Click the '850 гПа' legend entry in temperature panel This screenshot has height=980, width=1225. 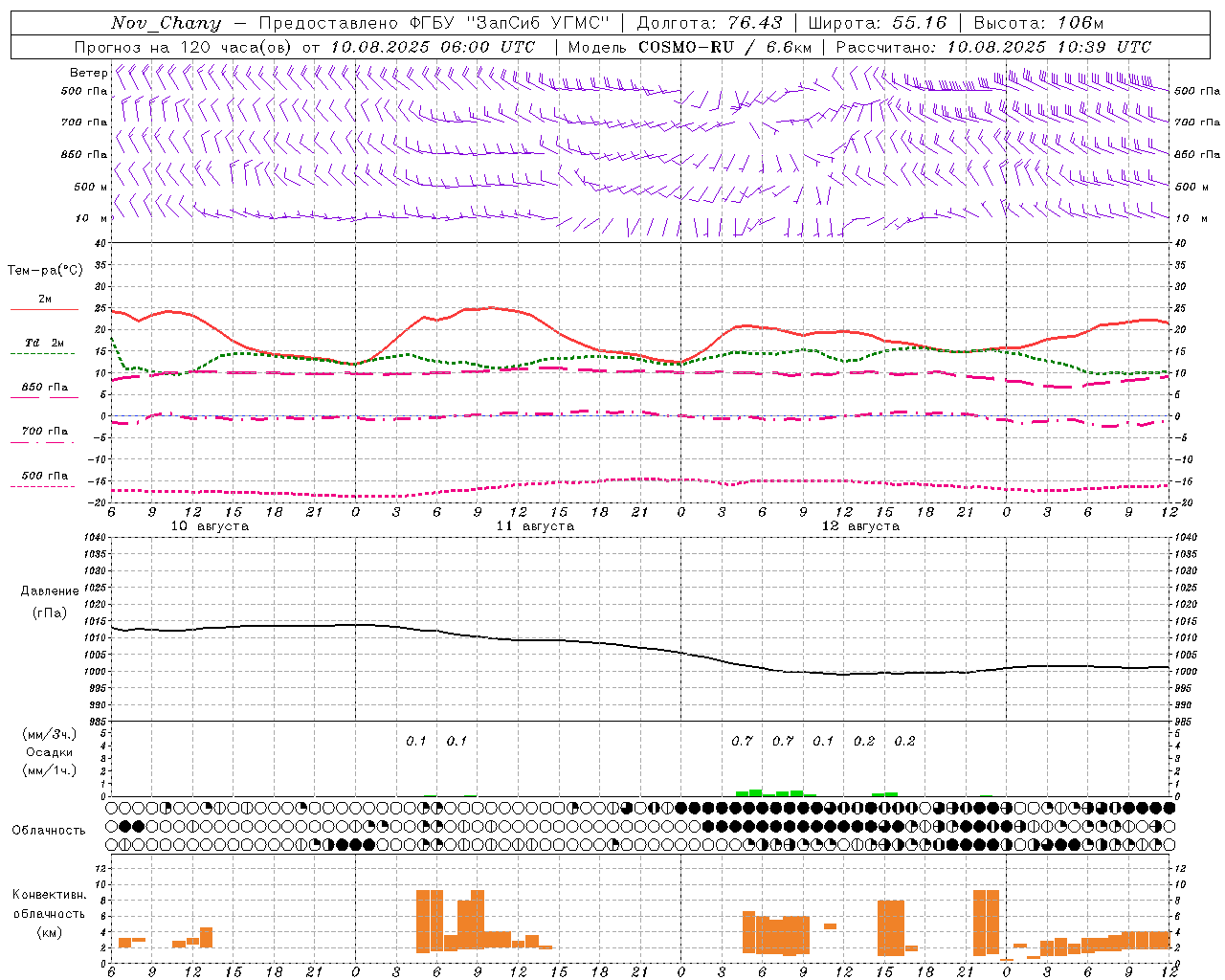pyautogui.click(x=45, y=388)
